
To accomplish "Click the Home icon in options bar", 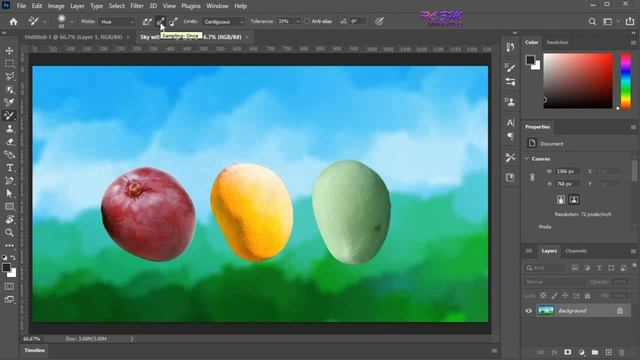I will (x=13, y=22).
